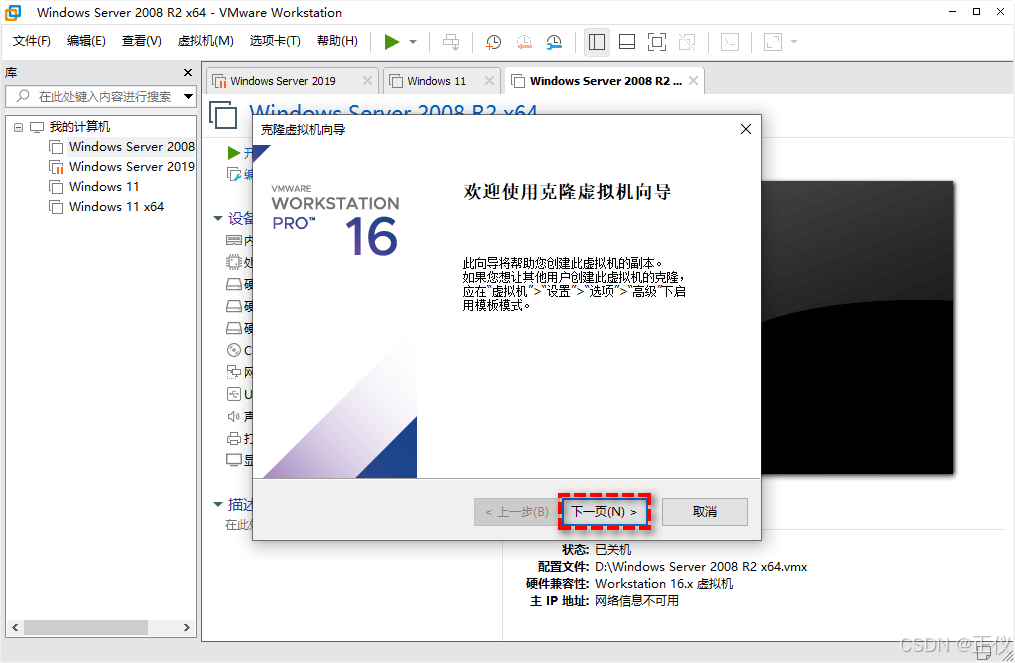Close the library panel with its X

tap(188, 73)
